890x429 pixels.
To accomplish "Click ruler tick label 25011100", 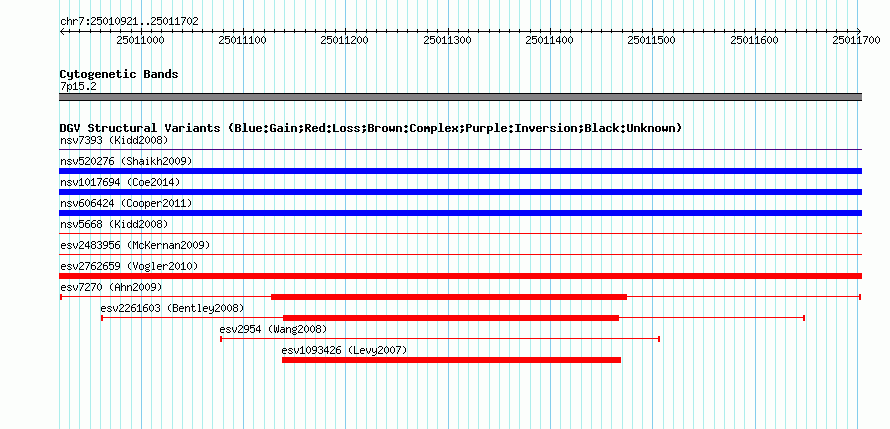I will pos(242,40).
